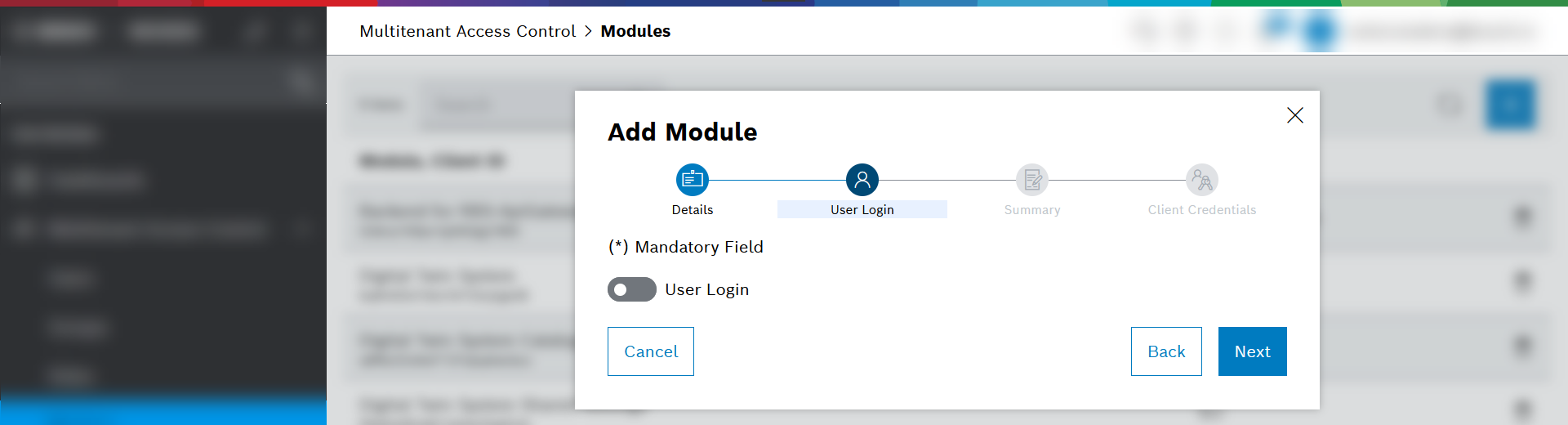Click the Cancel button

click(x=651, y=351)
